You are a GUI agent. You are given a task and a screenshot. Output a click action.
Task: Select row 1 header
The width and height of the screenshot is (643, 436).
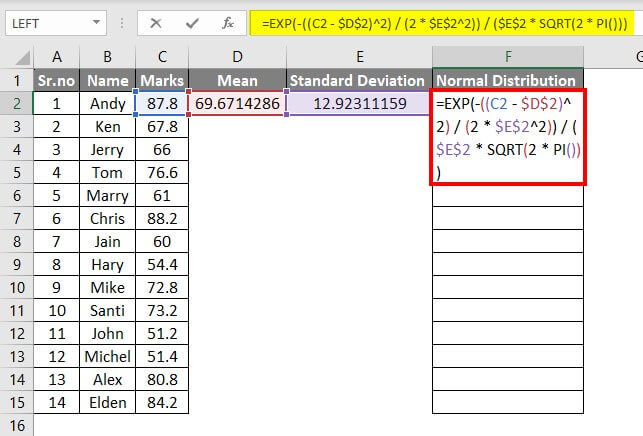17,80
